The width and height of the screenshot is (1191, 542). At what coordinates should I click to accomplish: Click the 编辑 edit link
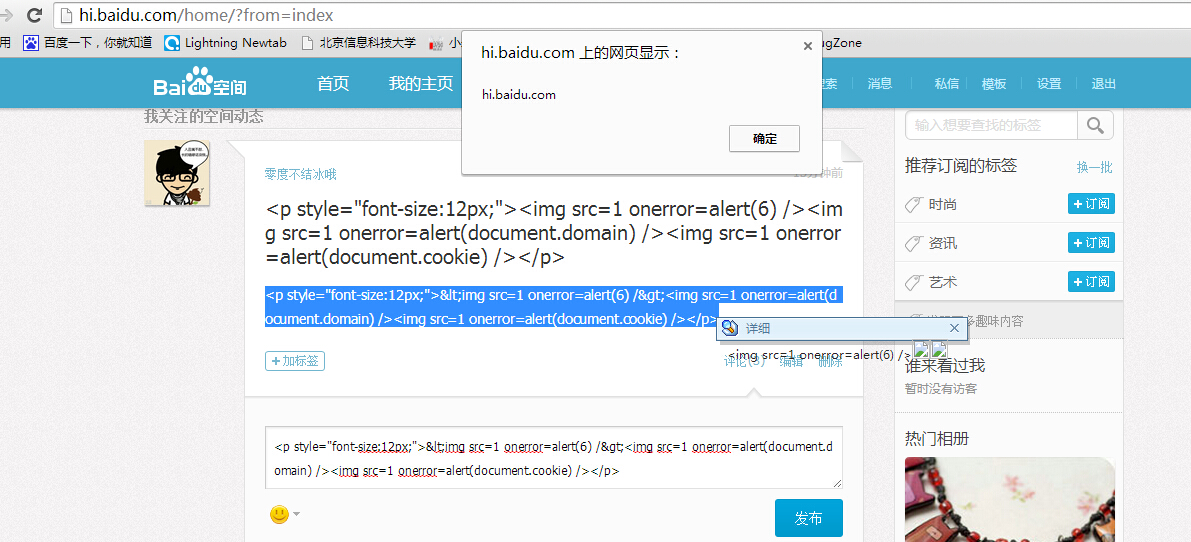[x=792, y=362]
